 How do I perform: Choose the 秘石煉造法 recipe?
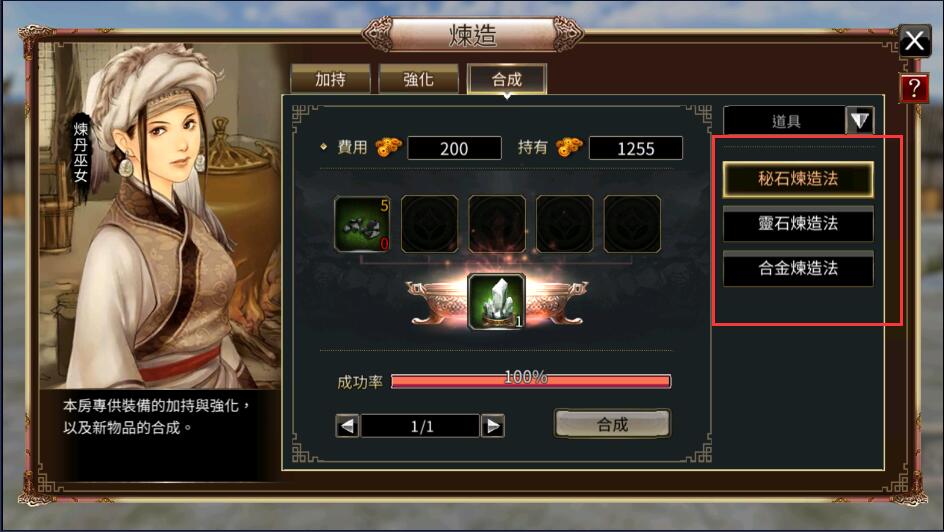pos(798,179)
